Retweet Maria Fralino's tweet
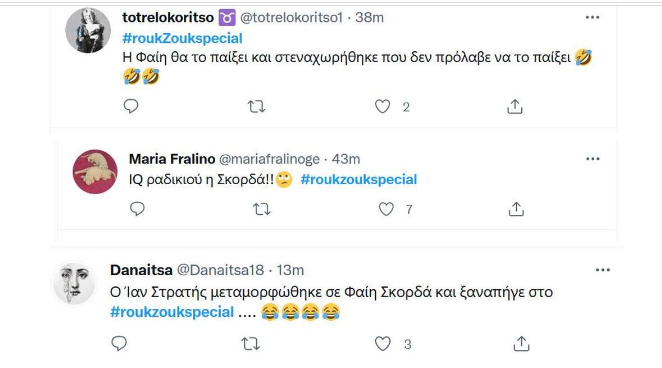Image resolution: width=662 pixels, height=368 pixels. point(262,209)
